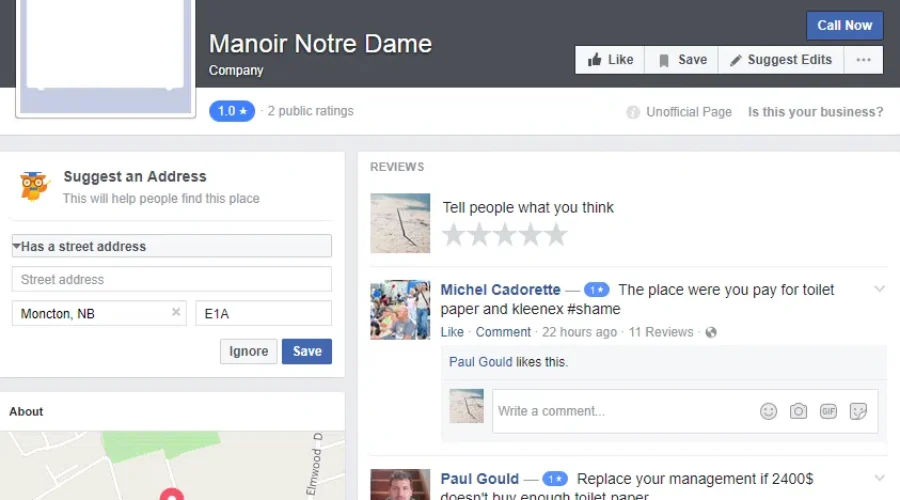
Task: Expand the 'Has a street address' dropdown
Action: click(x=171, y=246)
